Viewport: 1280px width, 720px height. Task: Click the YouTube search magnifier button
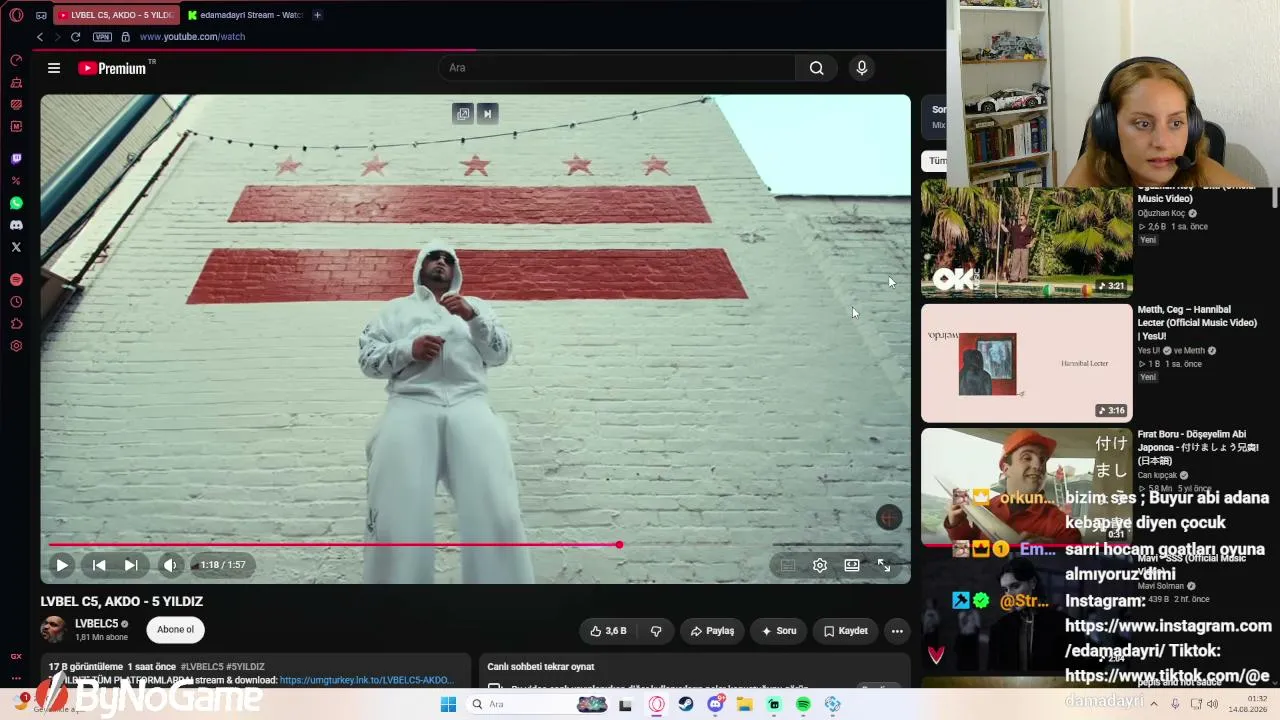[x=817, y=68]
